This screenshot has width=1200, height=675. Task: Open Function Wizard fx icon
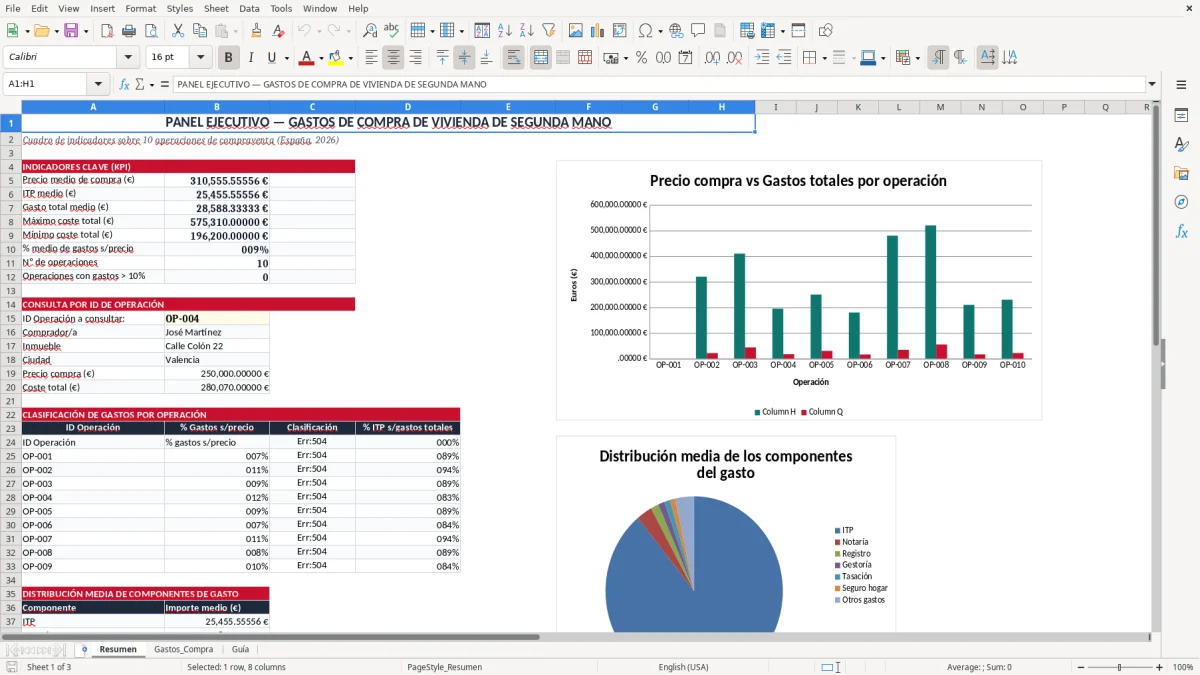pyautogui.click(x=125, y=85)
